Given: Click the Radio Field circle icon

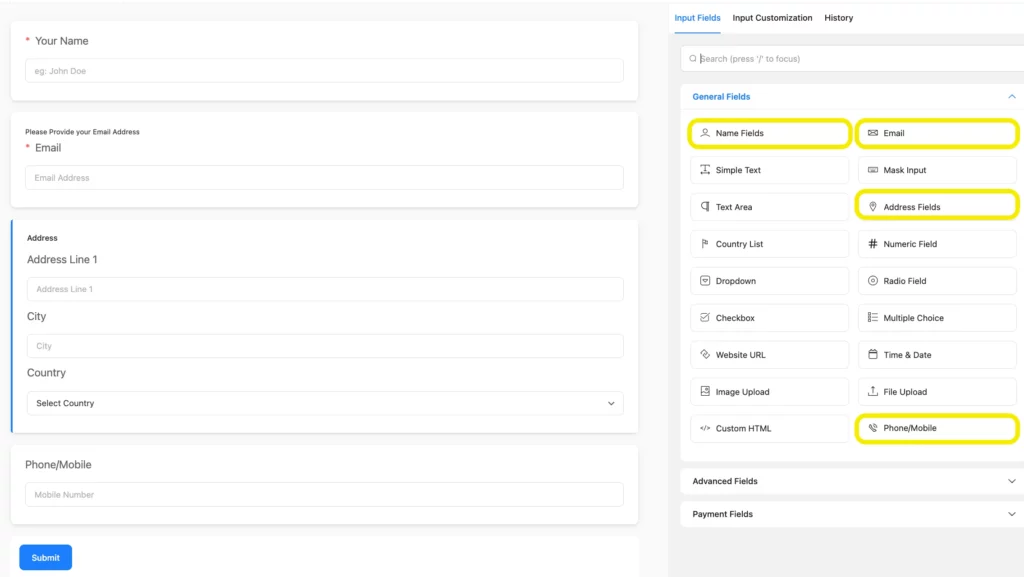Looking at the screenshot, I should pos(872,281).
